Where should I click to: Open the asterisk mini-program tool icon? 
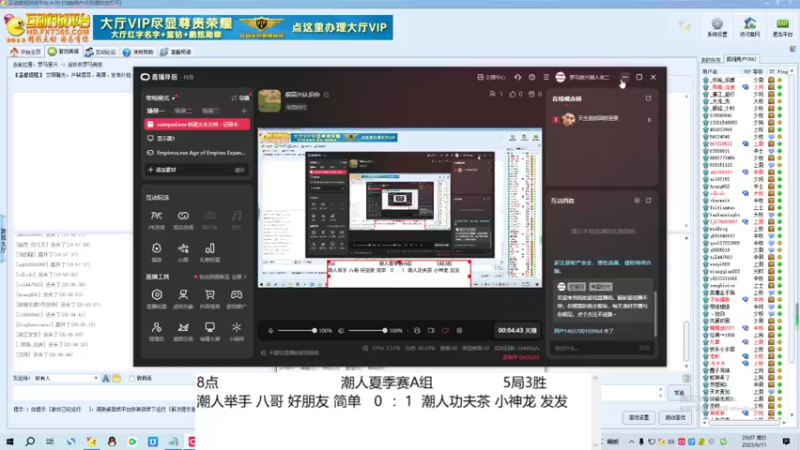coord(236,328)
